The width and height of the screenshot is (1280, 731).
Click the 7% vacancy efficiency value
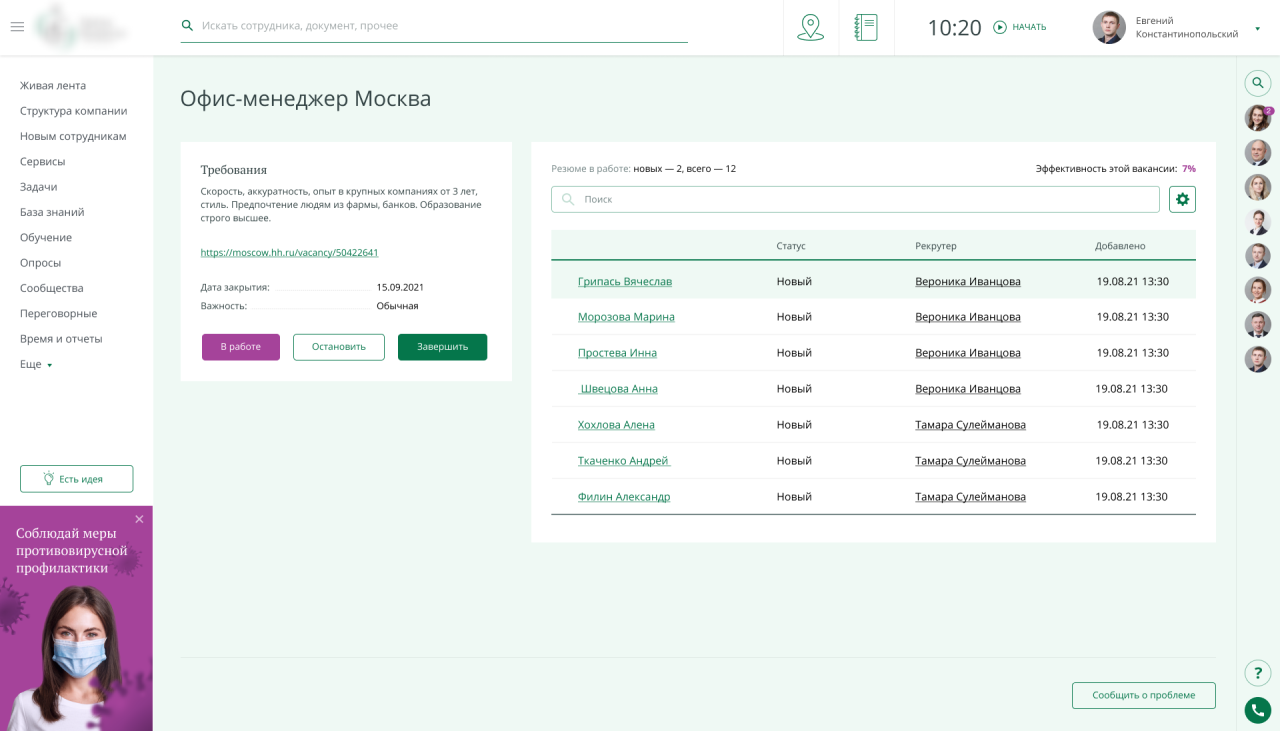pyautogui.click(x=1189, y=169)
